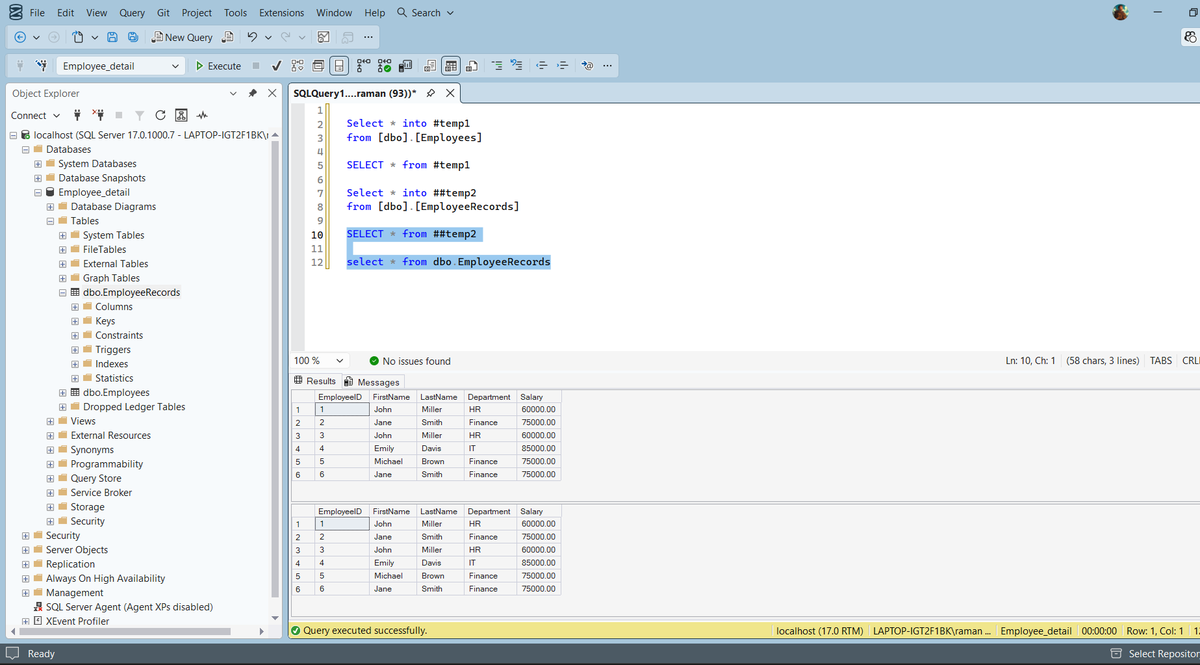
Task: Expand the Programmability folder
Action: 50,464
